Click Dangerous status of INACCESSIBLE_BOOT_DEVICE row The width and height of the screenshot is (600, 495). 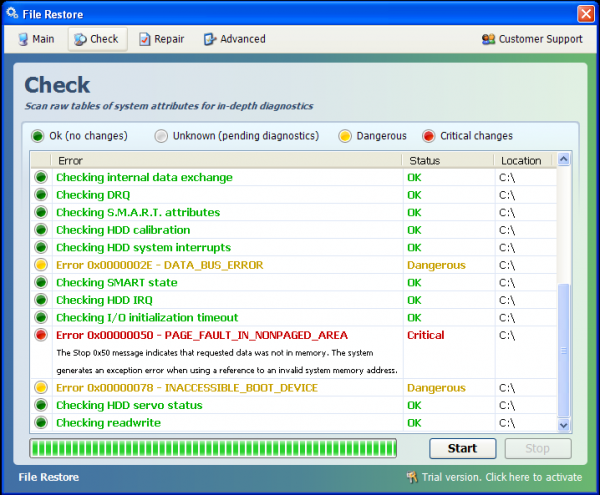click(436, 388)
